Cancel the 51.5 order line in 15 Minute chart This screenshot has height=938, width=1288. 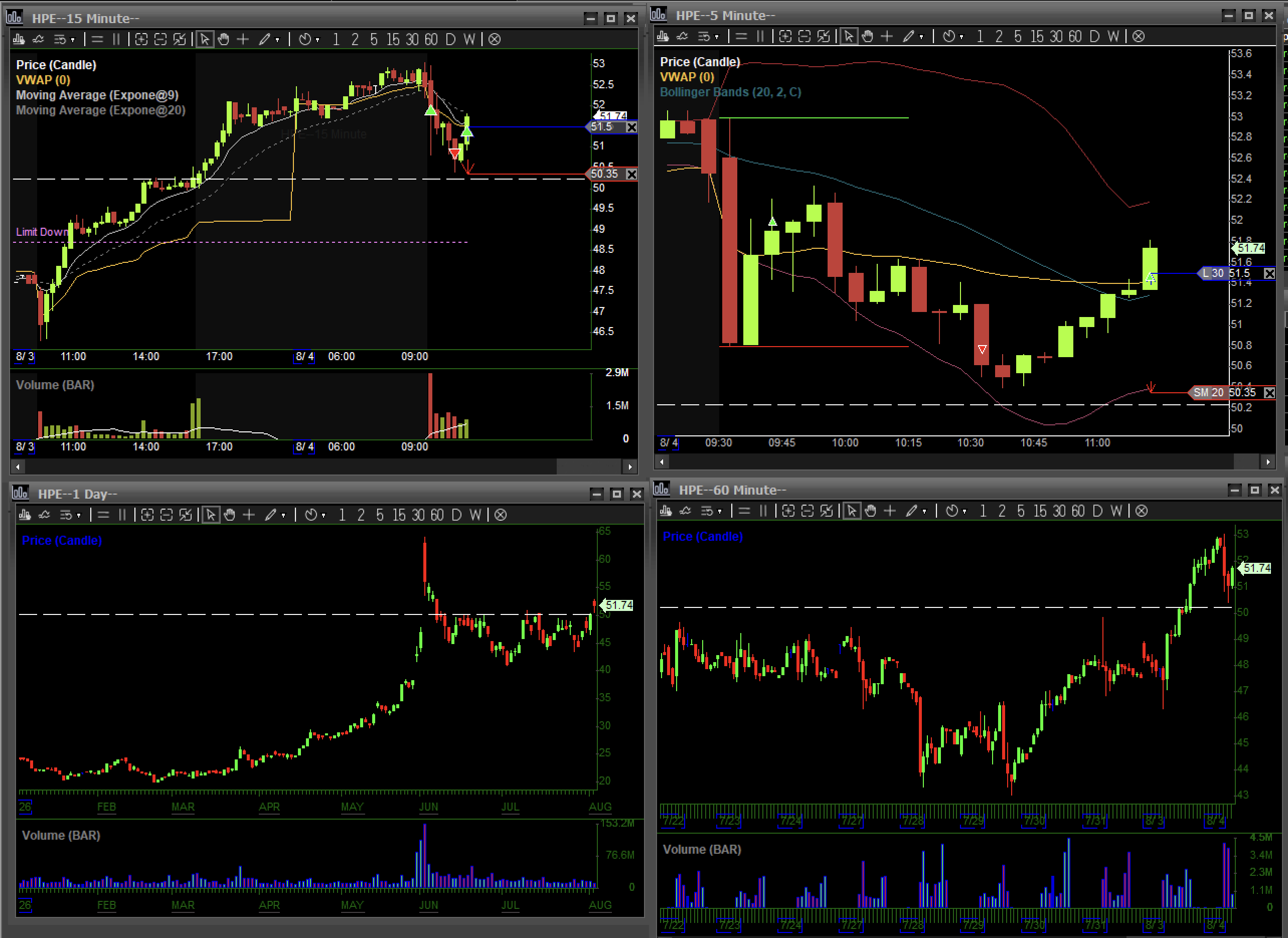click(x=631, y=127)
